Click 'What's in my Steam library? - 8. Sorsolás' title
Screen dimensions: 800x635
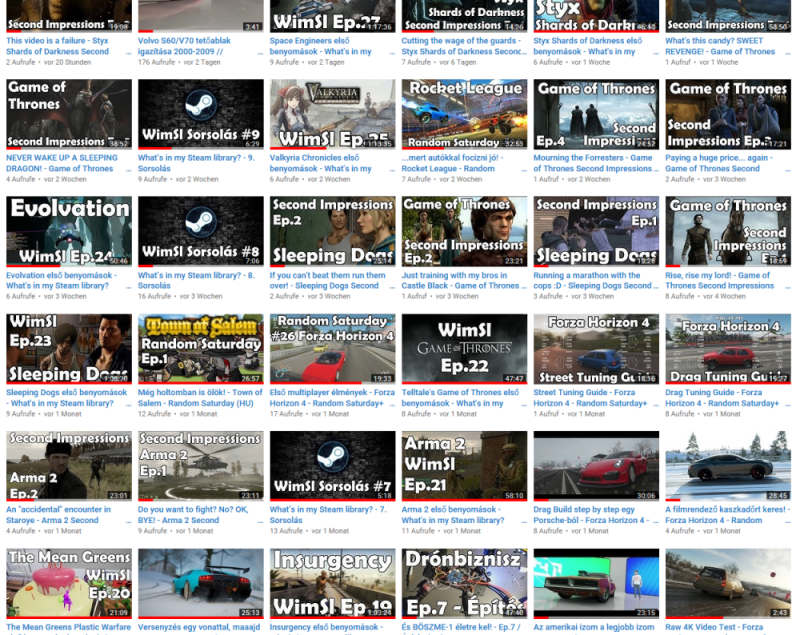point(196,281)
